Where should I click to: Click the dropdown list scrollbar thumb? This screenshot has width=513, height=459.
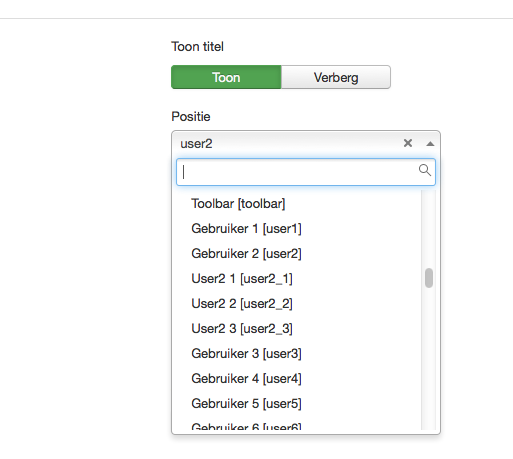[429, 278]
